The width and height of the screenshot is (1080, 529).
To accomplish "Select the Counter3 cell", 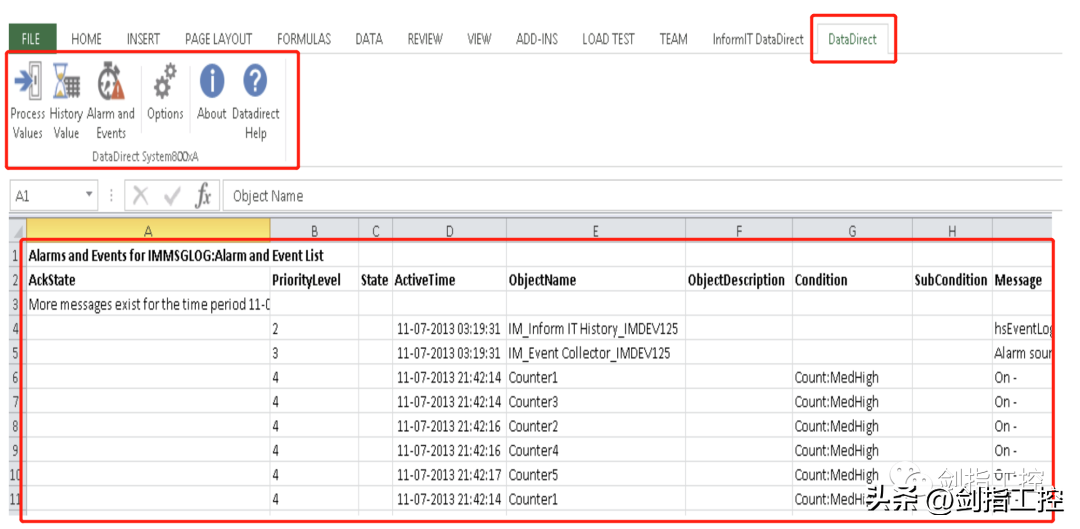I will (596, 402).
